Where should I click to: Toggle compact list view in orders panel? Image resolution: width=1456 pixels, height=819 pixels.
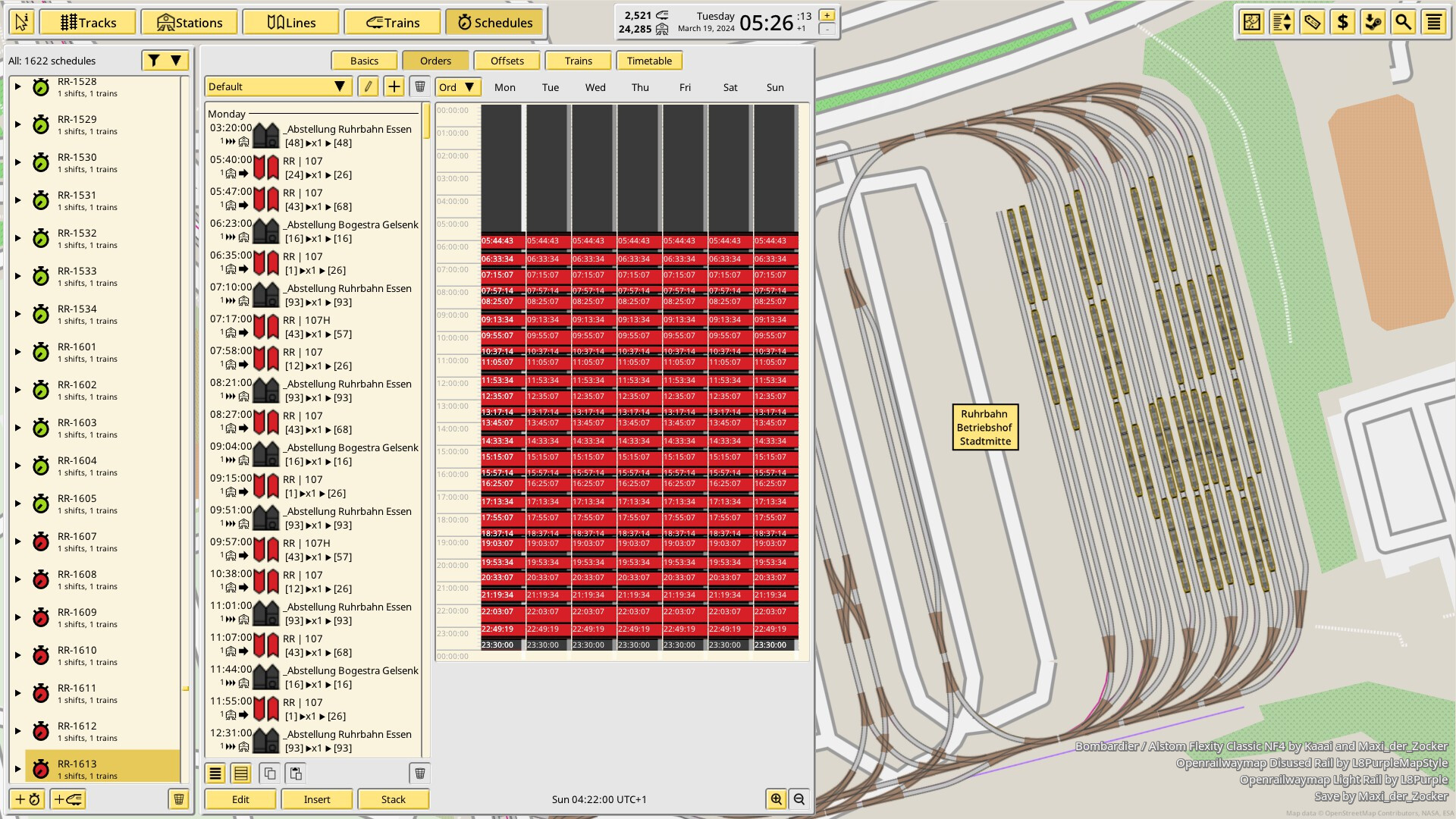(x=215, y=773)
